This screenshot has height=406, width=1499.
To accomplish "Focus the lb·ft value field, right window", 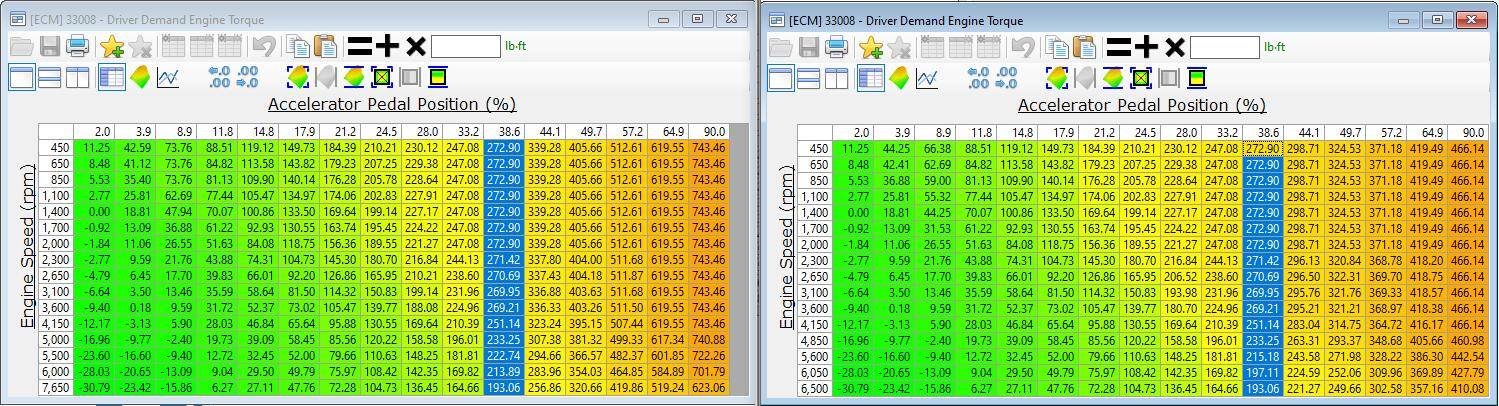I will (x=1225, y=47).
